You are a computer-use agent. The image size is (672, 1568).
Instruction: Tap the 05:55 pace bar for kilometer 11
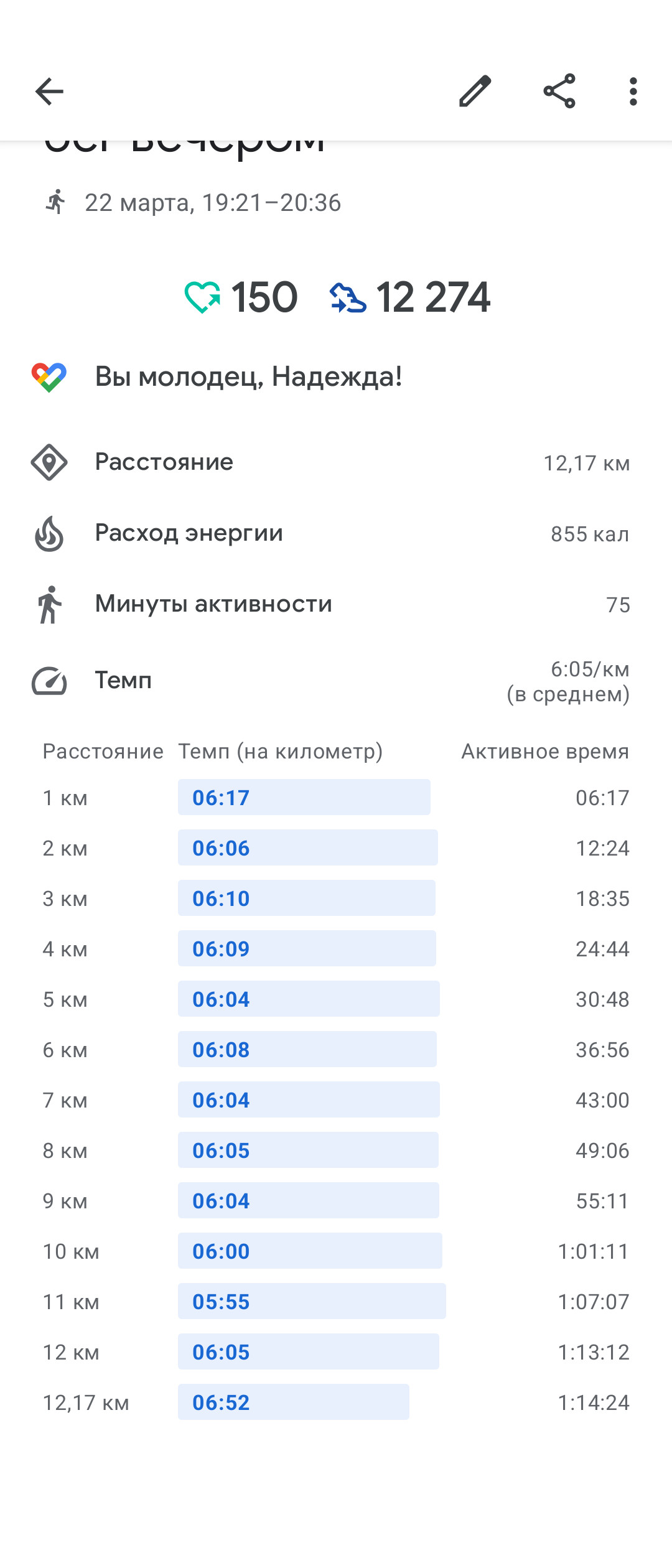(312, 1301)
